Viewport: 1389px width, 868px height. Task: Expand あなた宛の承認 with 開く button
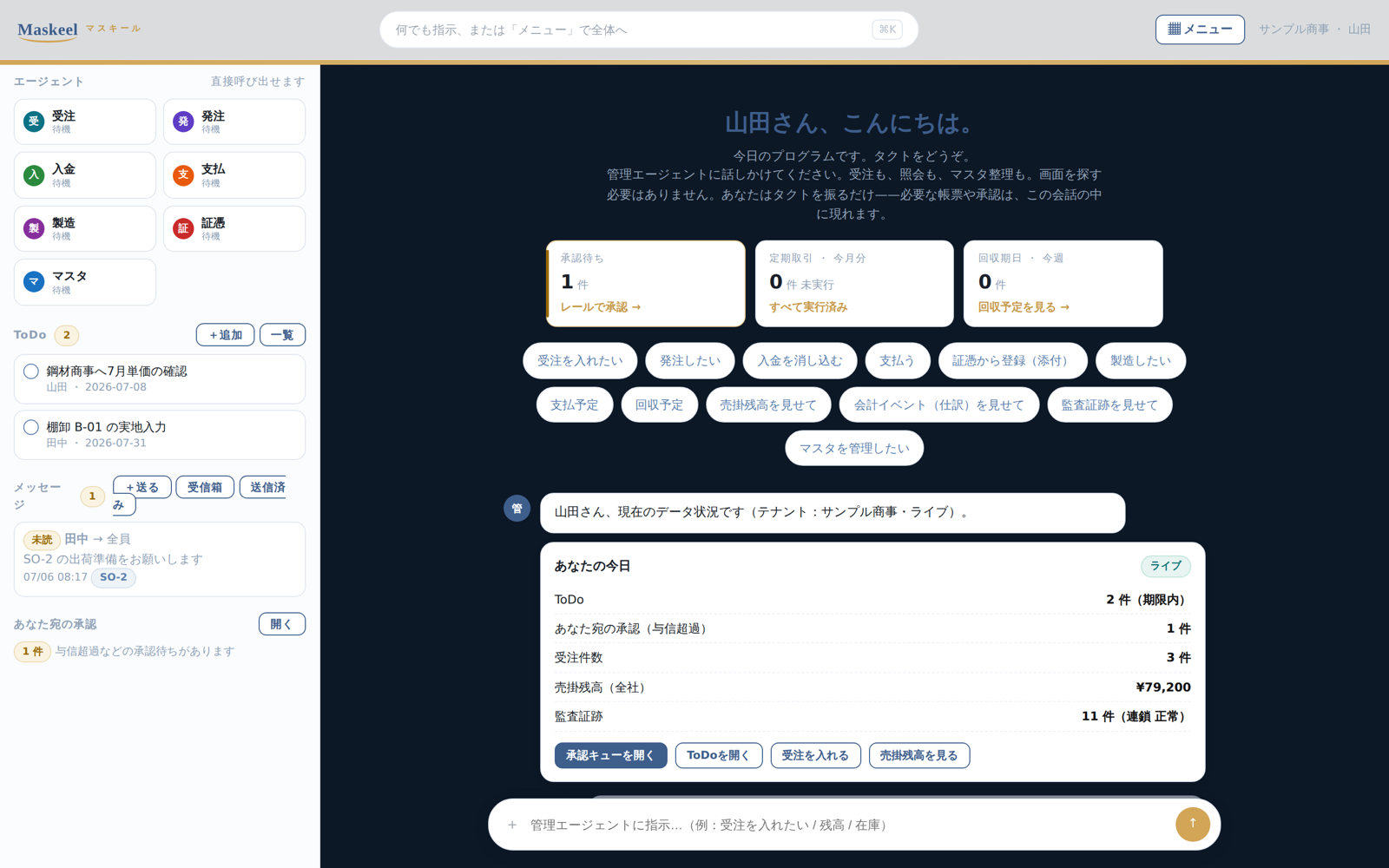pyautogui.click(x=282, y=624)
